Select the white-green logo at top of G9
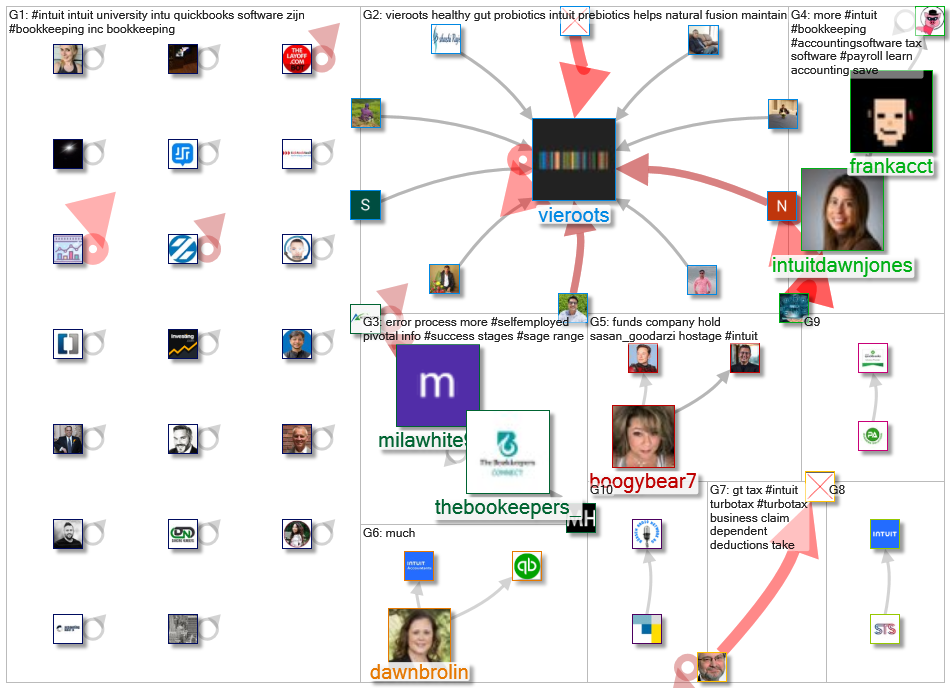This screenshot has height=688, width=950. coord(872,358)
